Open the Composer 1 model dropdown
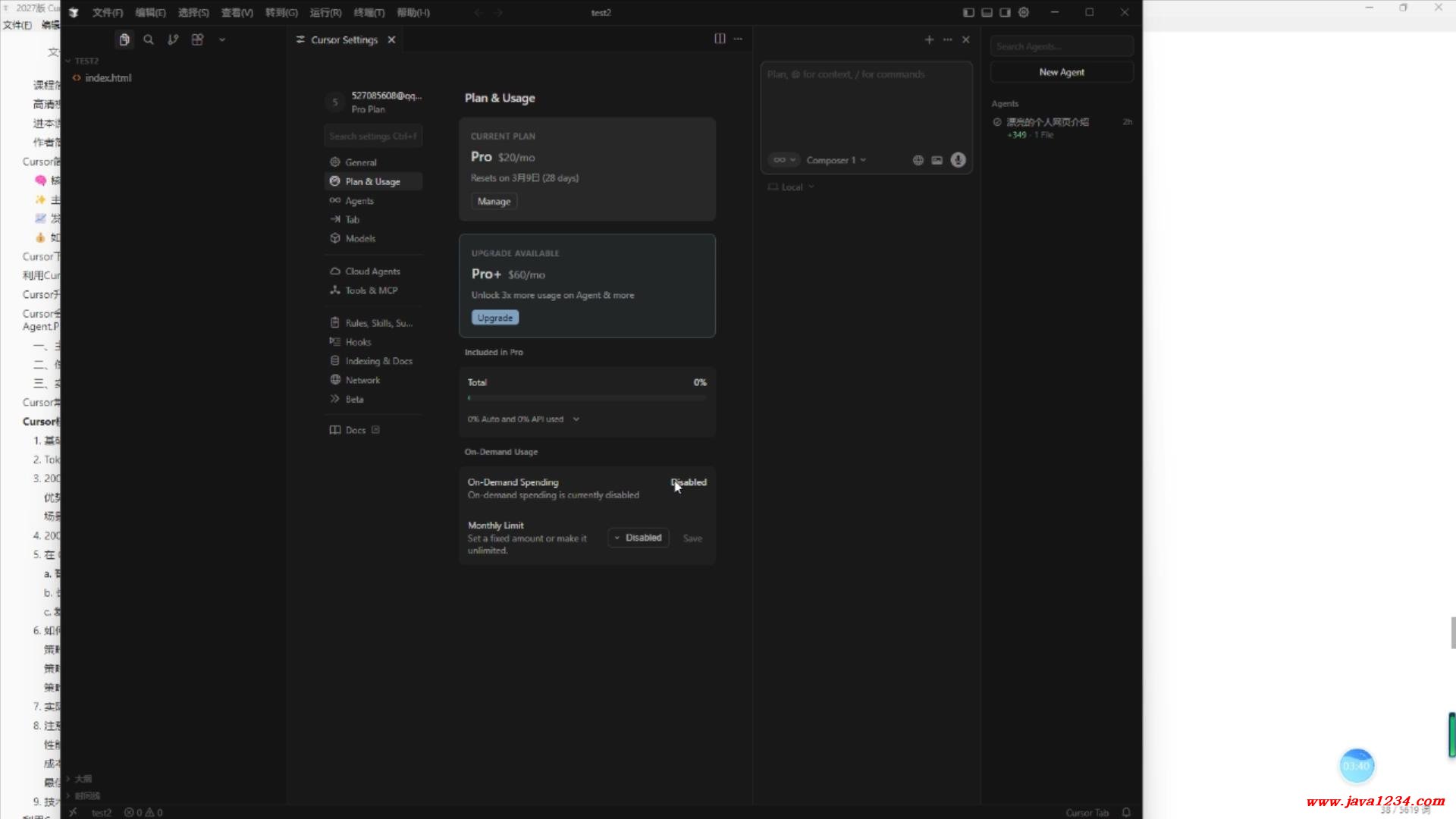This screenshot has width=1456, height=819. (x=836, y=160)
